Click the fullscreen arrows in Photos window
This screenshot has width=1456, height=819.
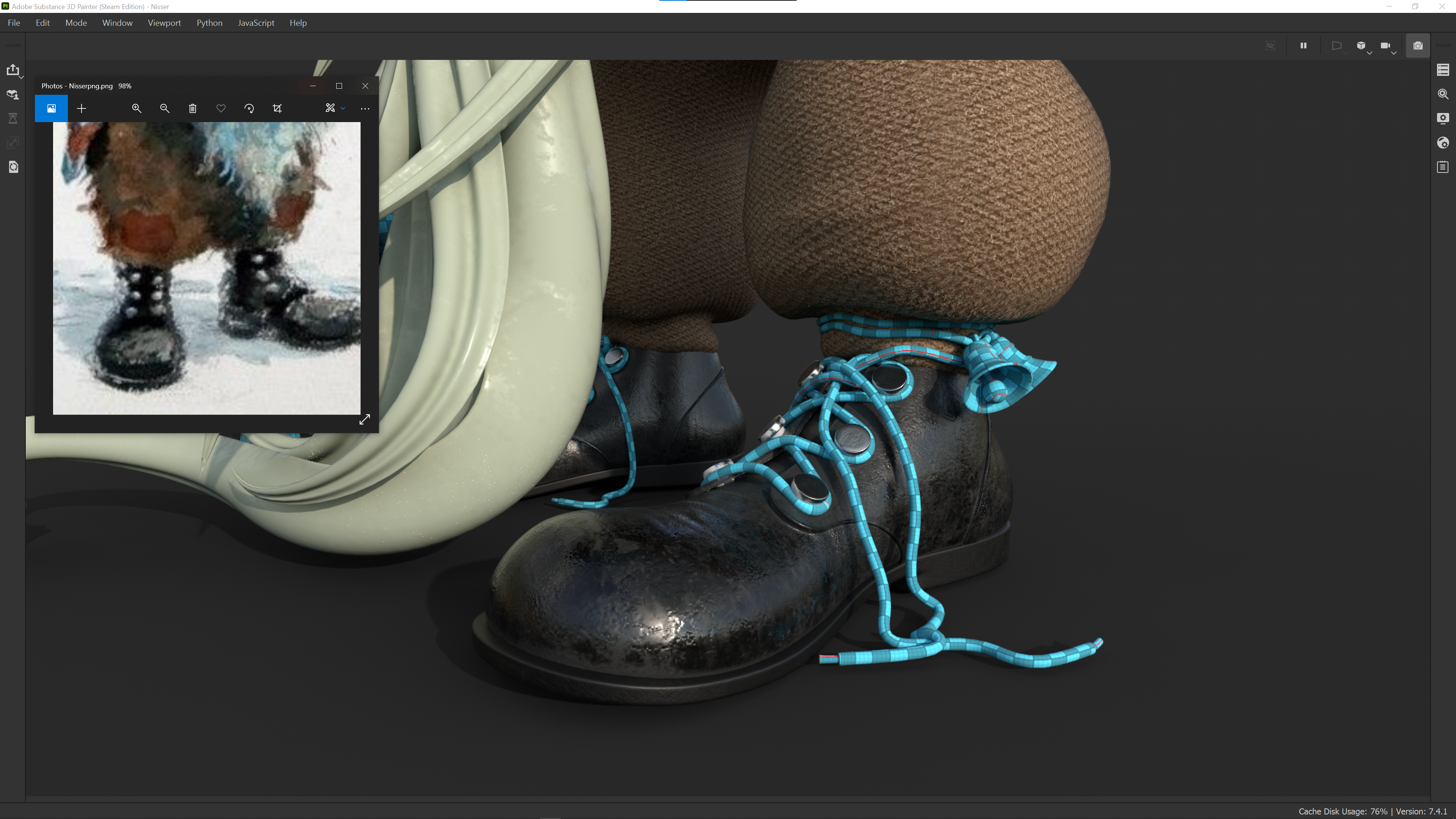point(364,419)
